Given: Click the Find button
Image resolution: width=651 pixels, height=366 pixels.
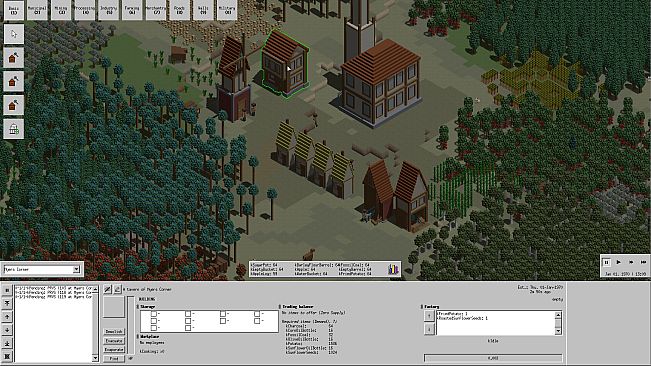Looking at the screenshot, I should pyautogui.click(x=114, y=359).
